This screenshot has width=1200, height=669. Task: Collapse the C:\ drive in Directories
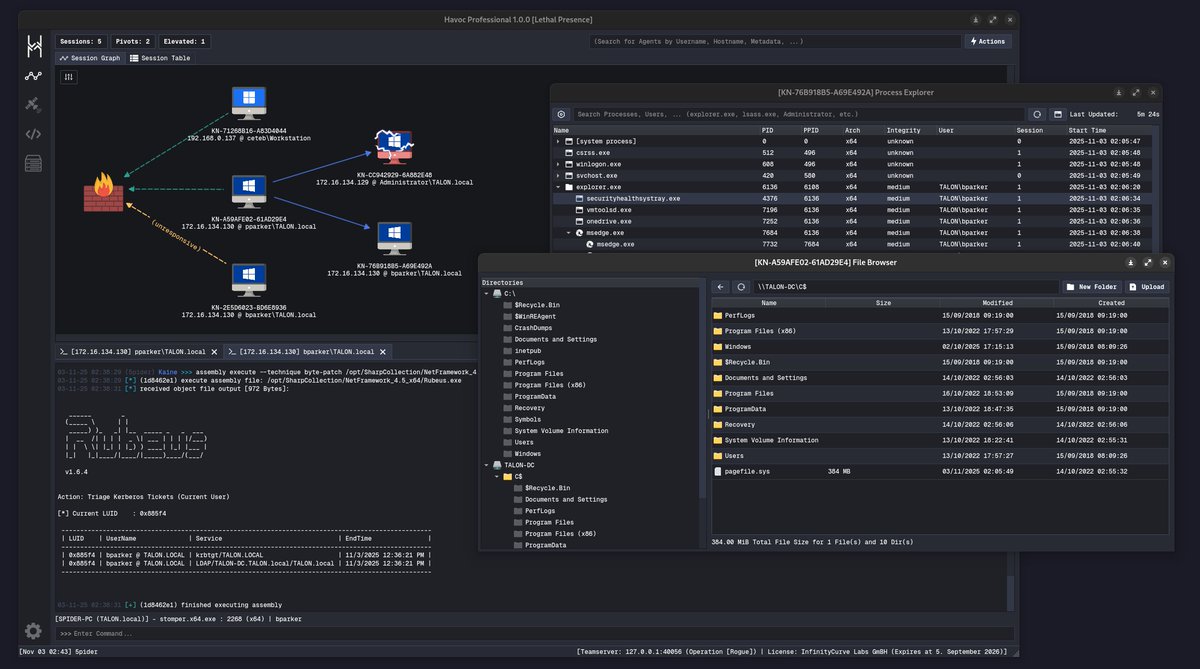click(x=486, y=293)
